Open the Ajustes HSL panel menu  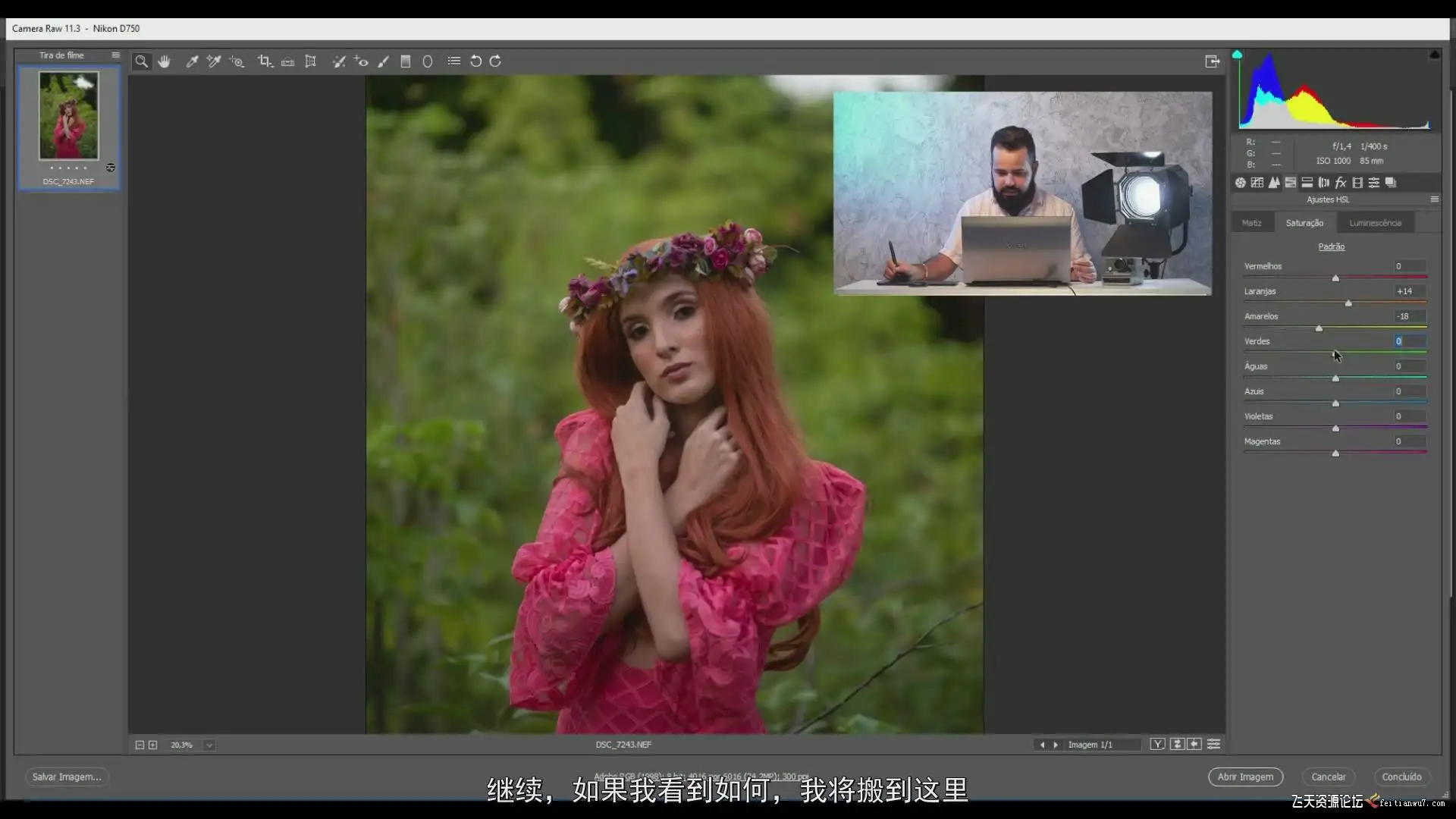click(x=1434, y=199)
